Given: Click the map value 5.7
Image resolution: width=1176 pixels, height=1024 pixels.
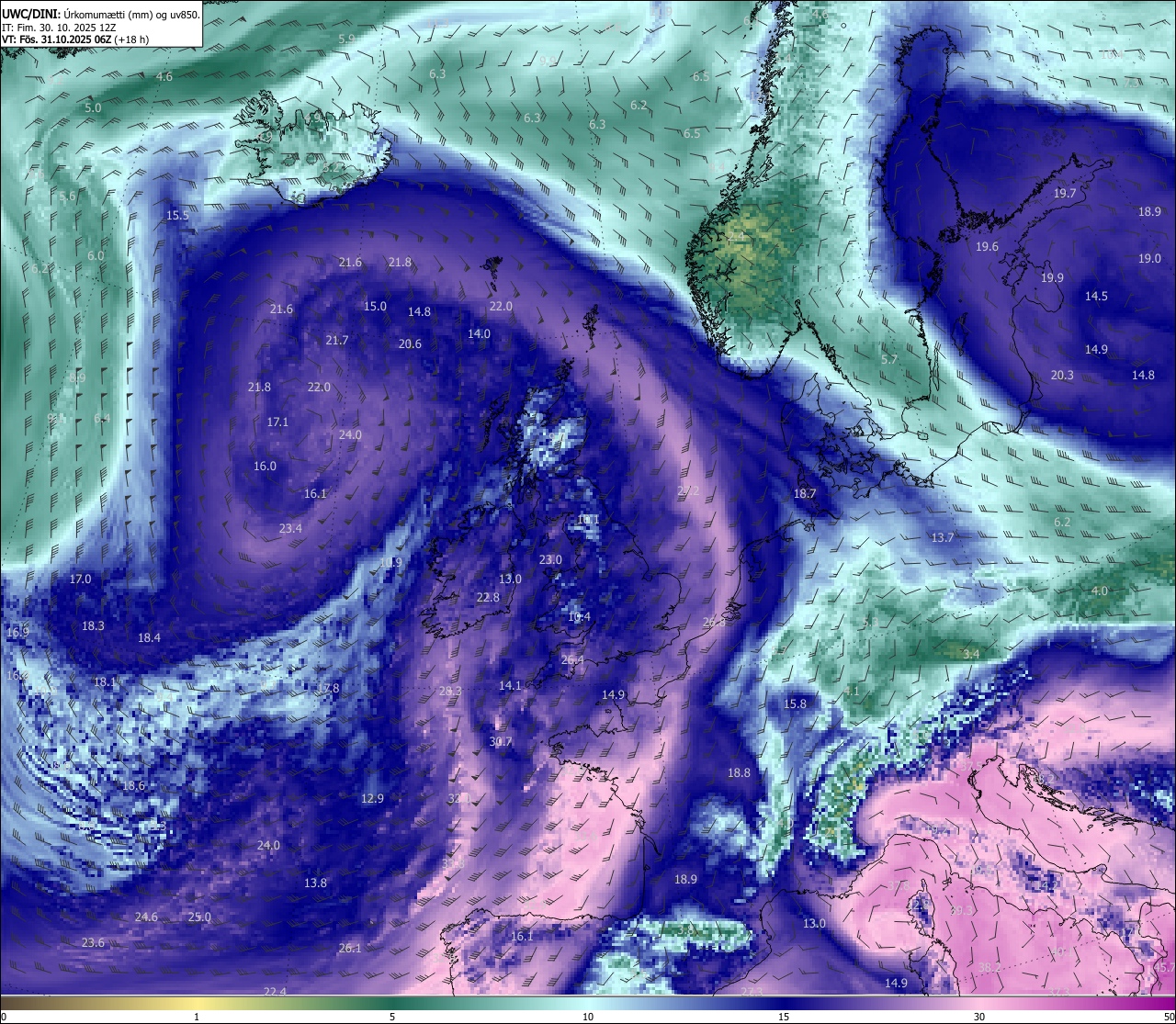Looking at the screenshot, I should point(888,360).
